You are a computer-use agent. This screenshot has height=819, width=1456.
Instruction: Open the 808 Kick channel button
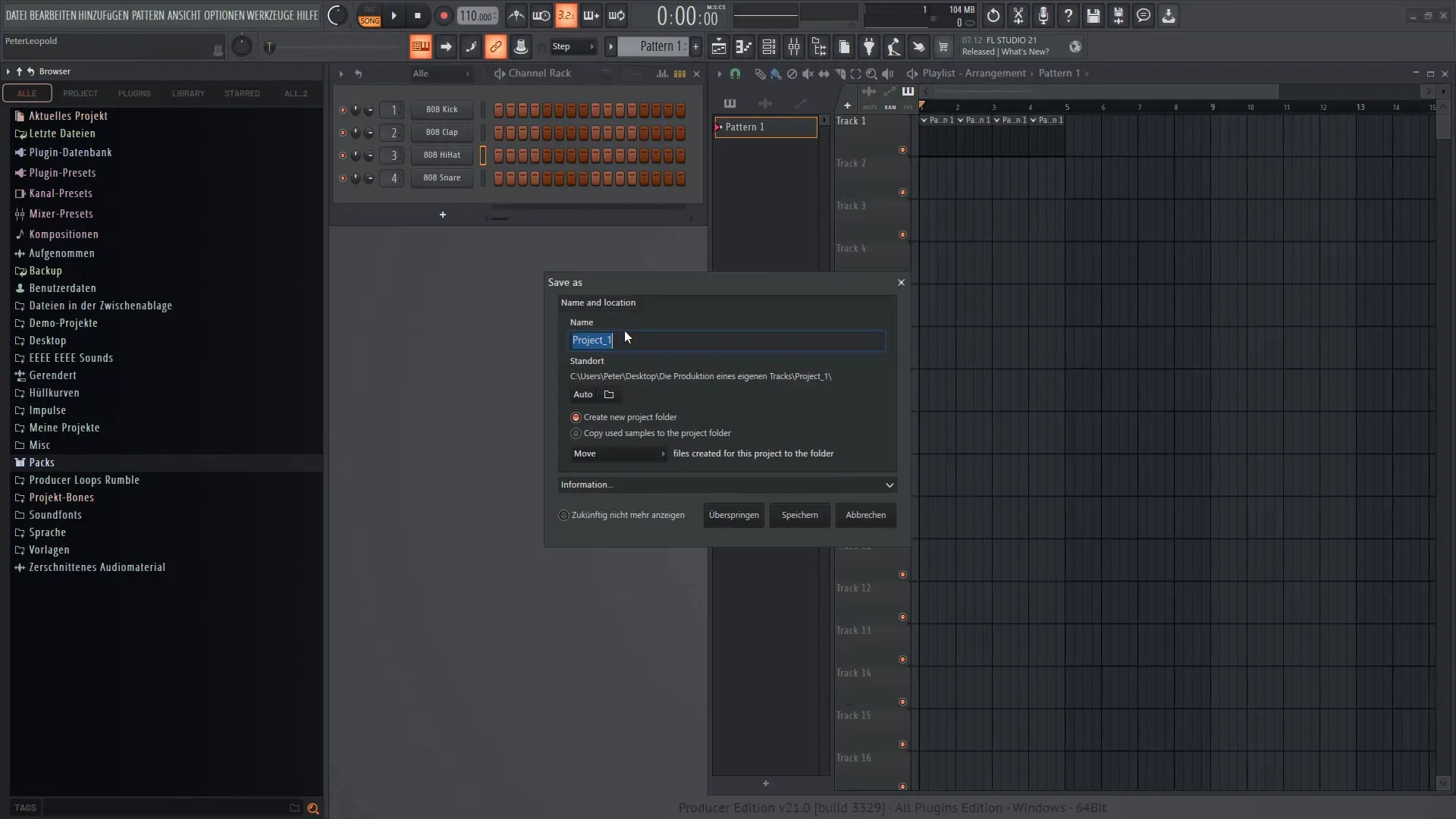441,110
